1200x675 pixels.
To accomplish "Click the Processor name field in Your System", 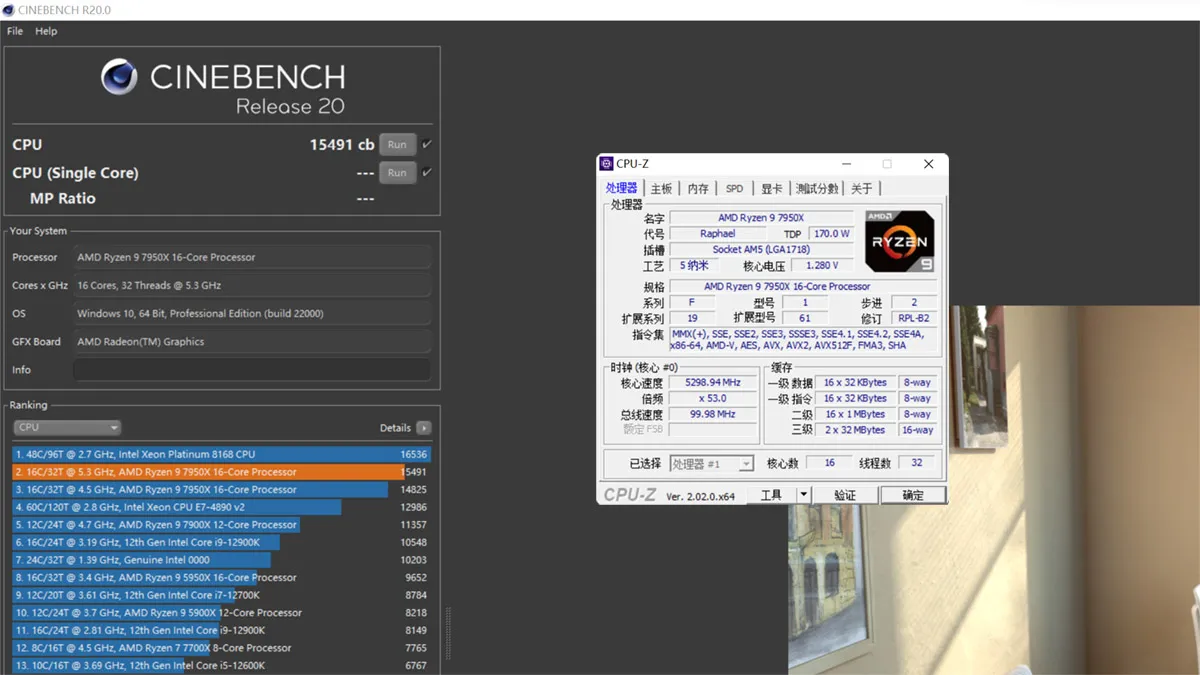I will tap(252, 257).
